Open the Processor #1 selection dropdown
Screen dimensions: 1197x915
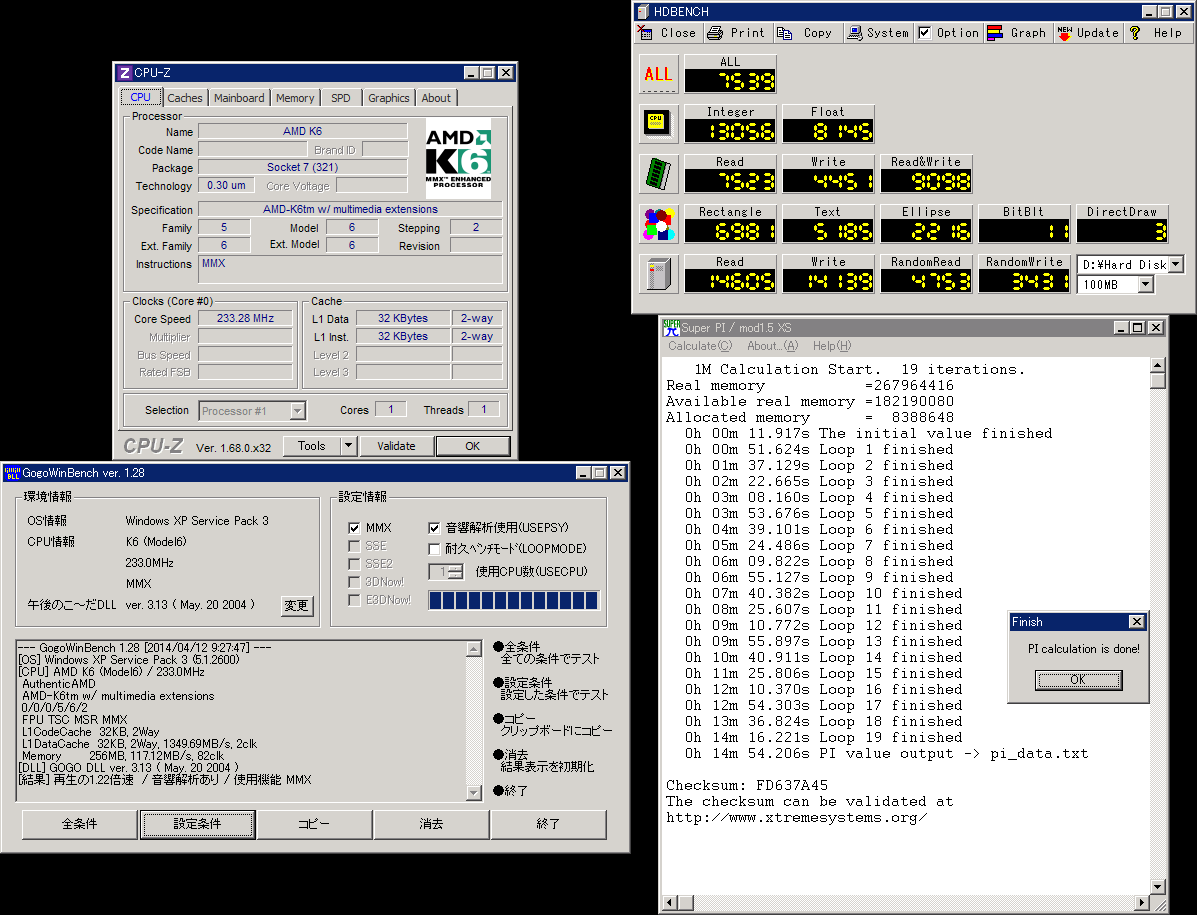click(298, 411)
